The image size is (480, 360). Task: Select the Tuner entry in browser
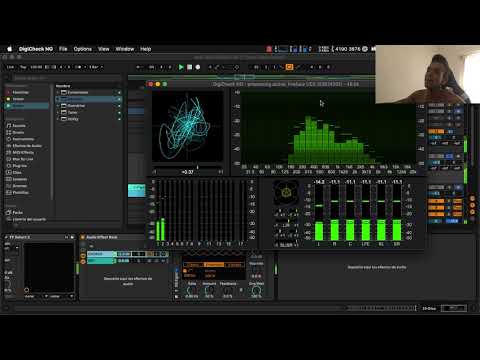(x=72, y=112)
